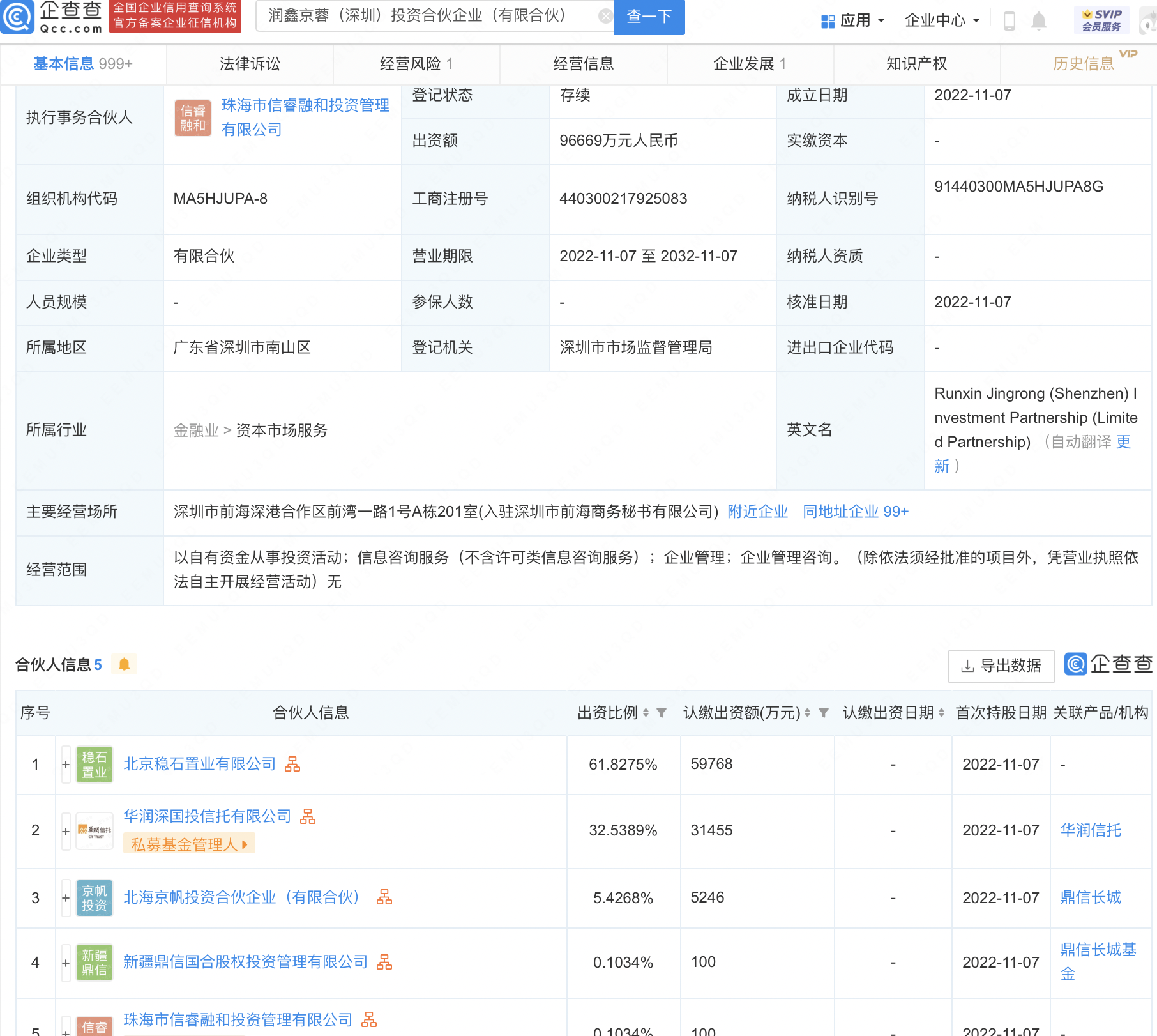Expand row 1 北京稳石置业 with plus
The height and width of the screenshot is (1036, 1157).
click(x=66, y=765)
